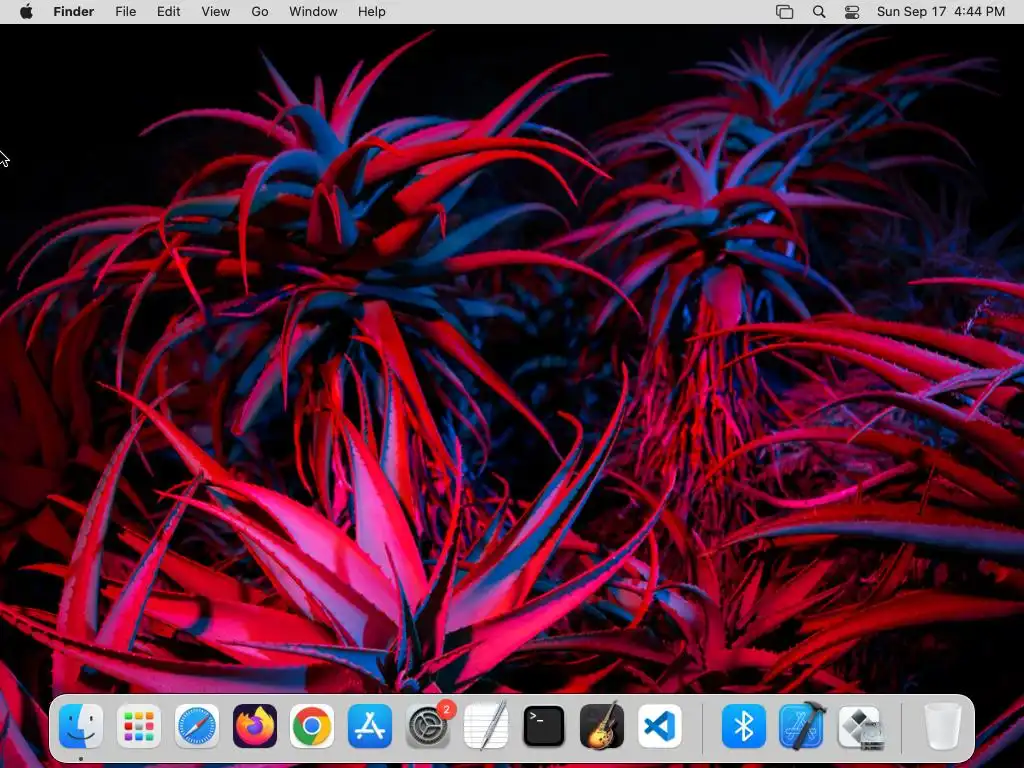Open the Finder application menu
Viewport: 1024px width, 768px height.
[74, 12]
